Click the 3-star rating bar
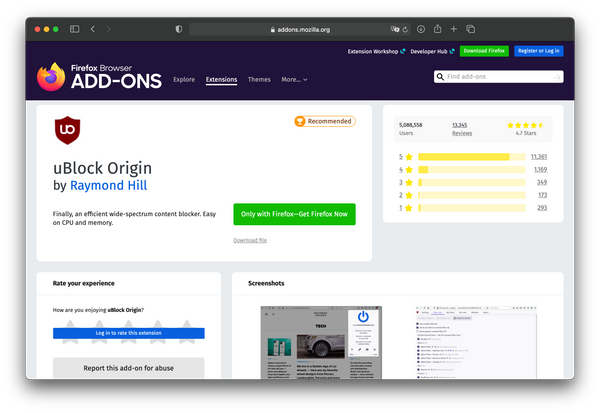Viewport: 600px width, 413px height. point(472,183)
